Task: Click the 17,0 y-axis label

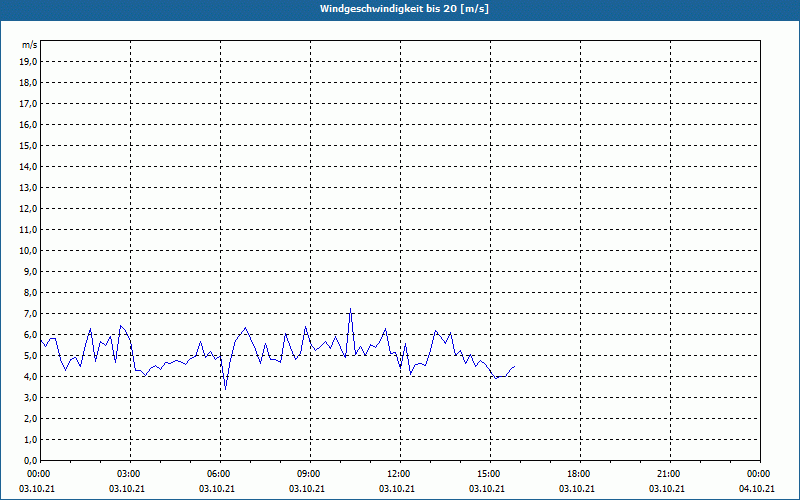Action: coord(28,104)
